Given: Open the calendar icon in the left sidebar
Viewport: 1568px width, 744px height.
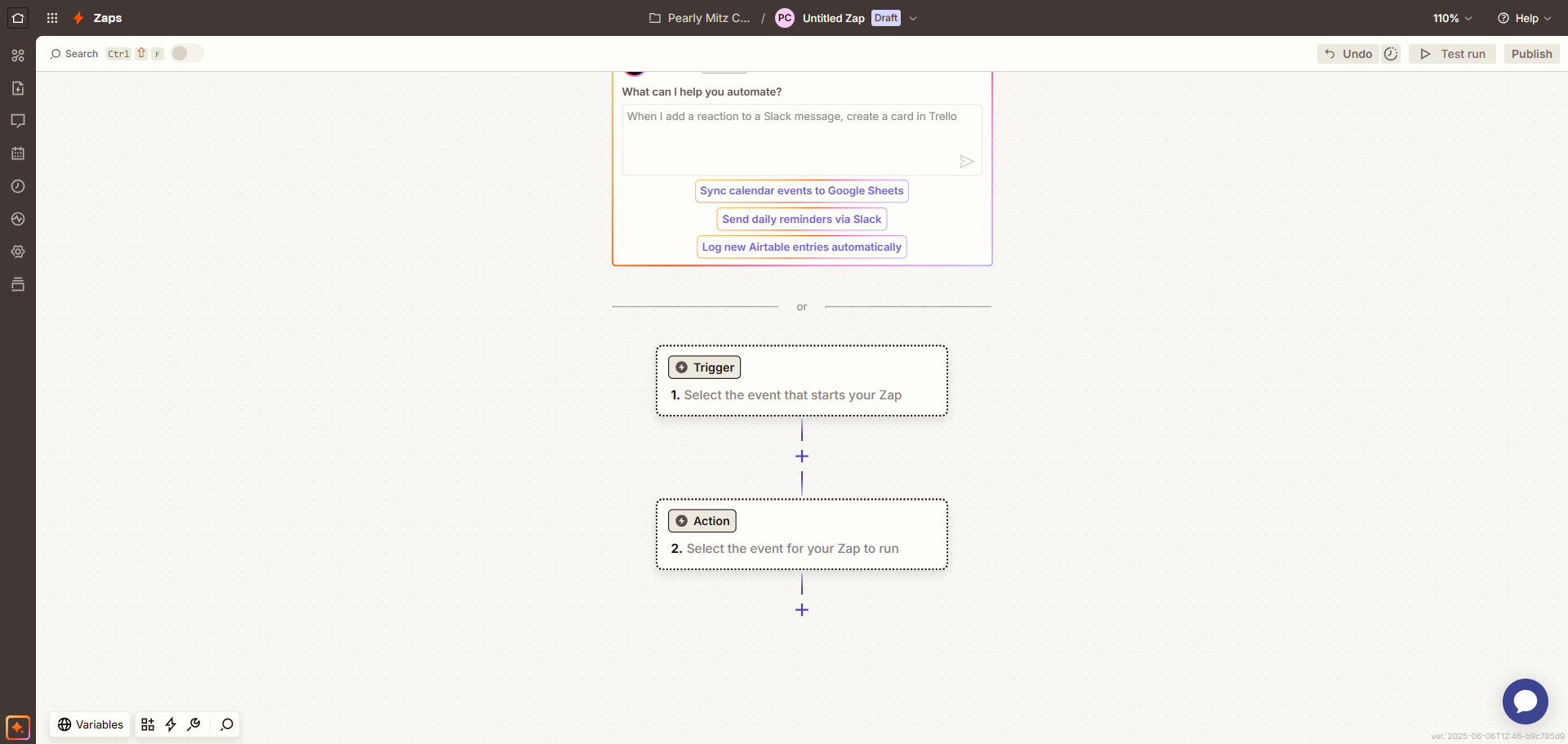Looking at the screenshot, I should tap(18, 154).
